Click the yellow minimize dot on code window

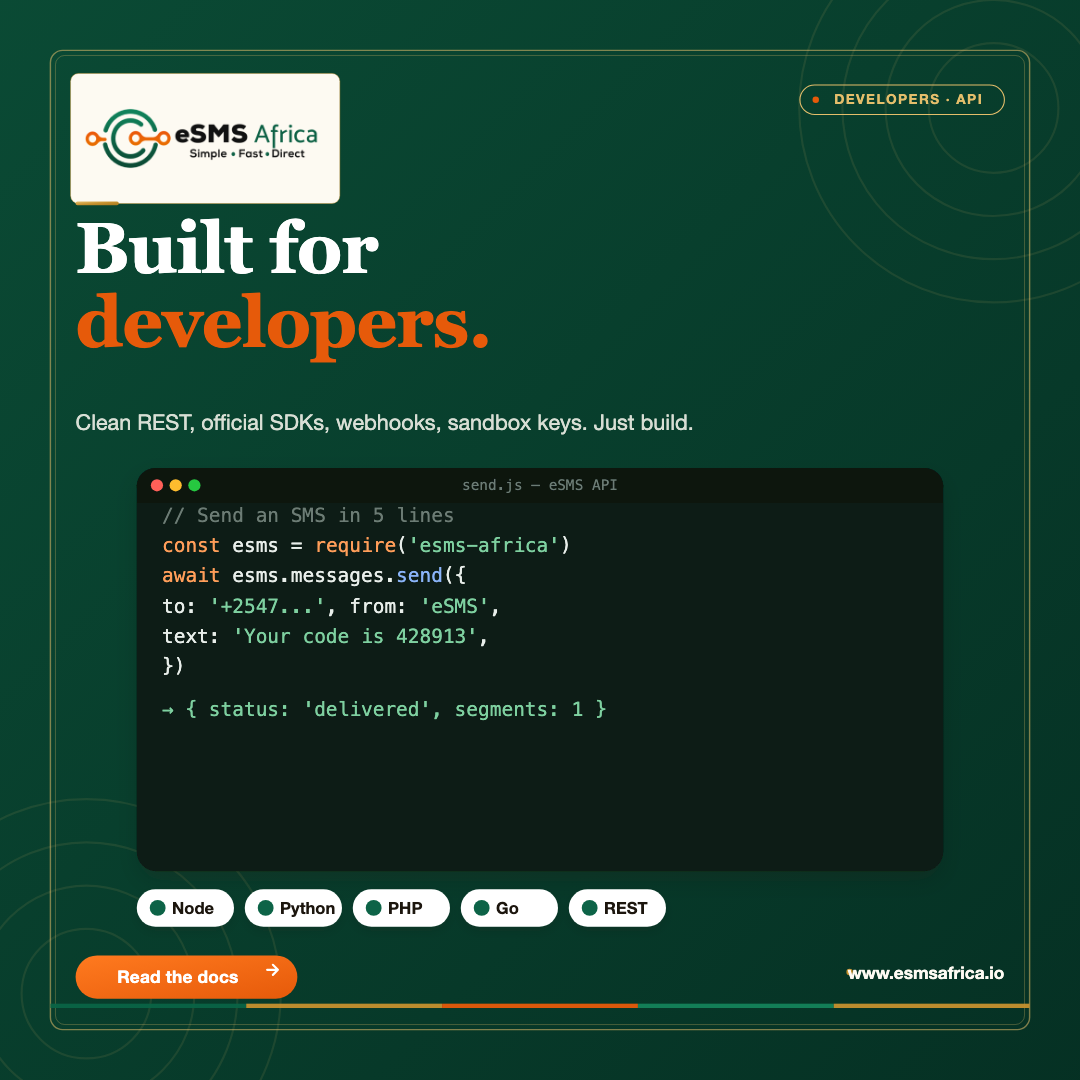pyautogui.click(x=176, y=485)
